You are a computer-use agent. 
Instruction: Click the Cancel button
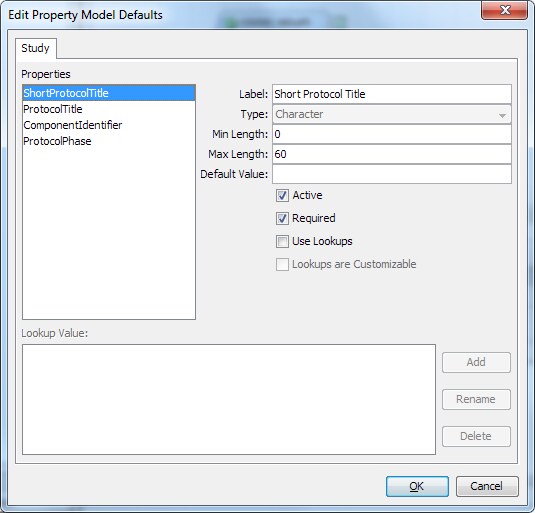tap(487, 486)
